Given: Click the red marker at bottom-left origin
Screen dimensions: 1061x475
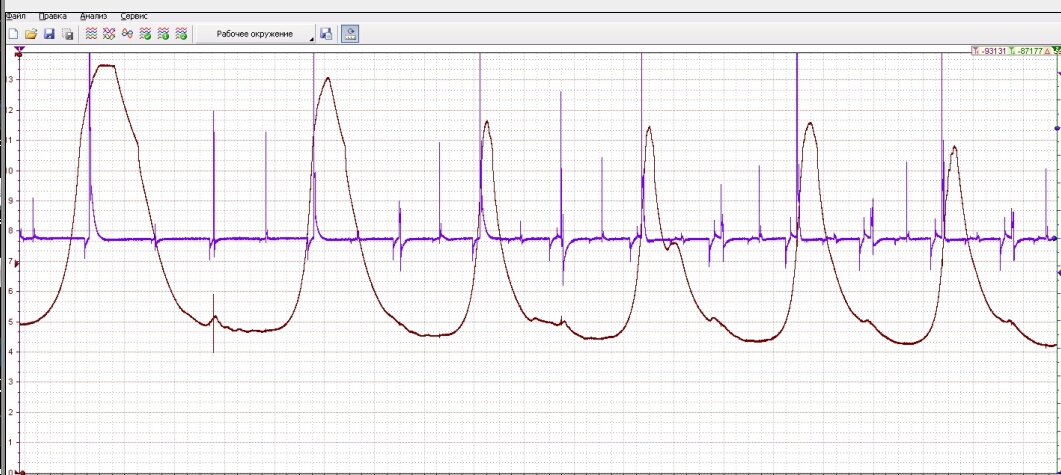Looking at the screenshot, I should (20, 472).
